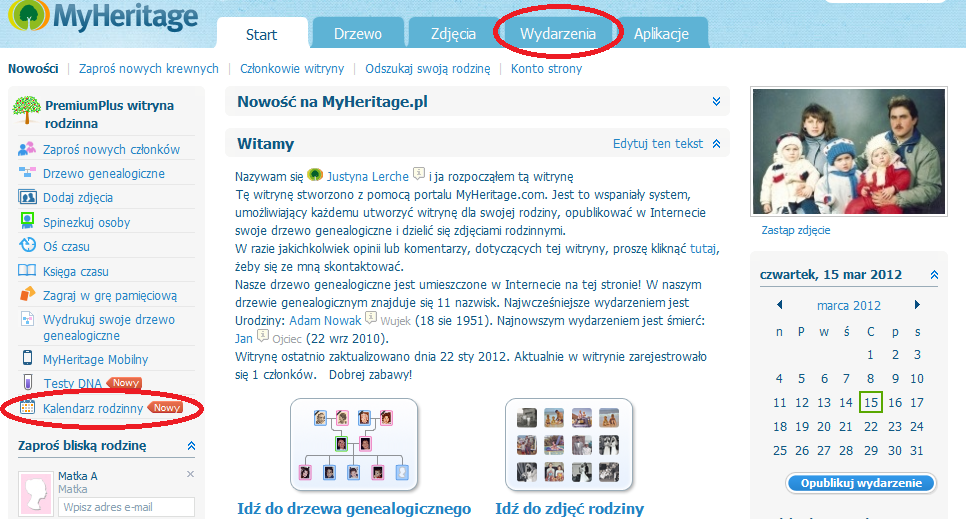Viewport: 966px width, 519px height.
Task: Click the info icon beside Jan
Action: [263, 336]
